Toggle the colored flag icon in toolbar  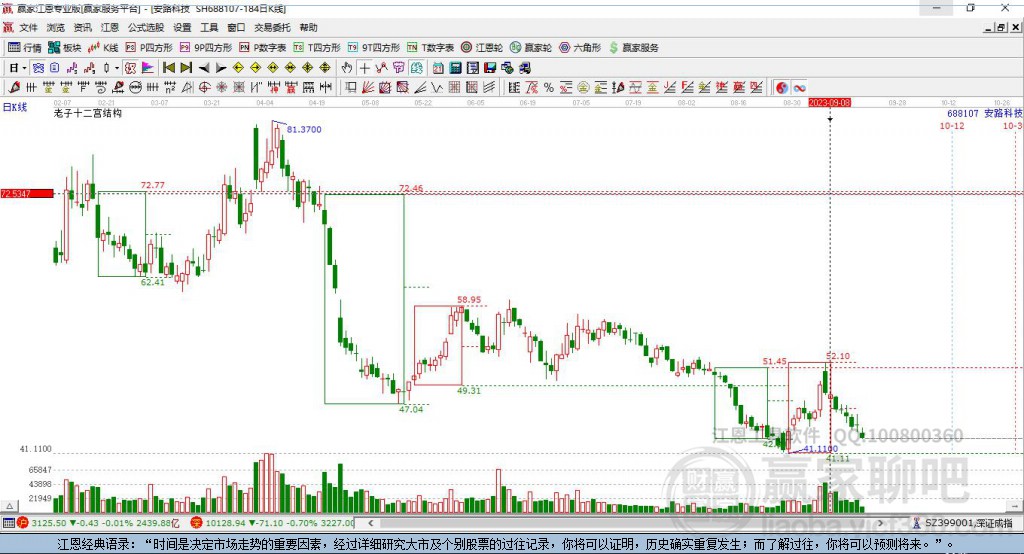point(148,68)
